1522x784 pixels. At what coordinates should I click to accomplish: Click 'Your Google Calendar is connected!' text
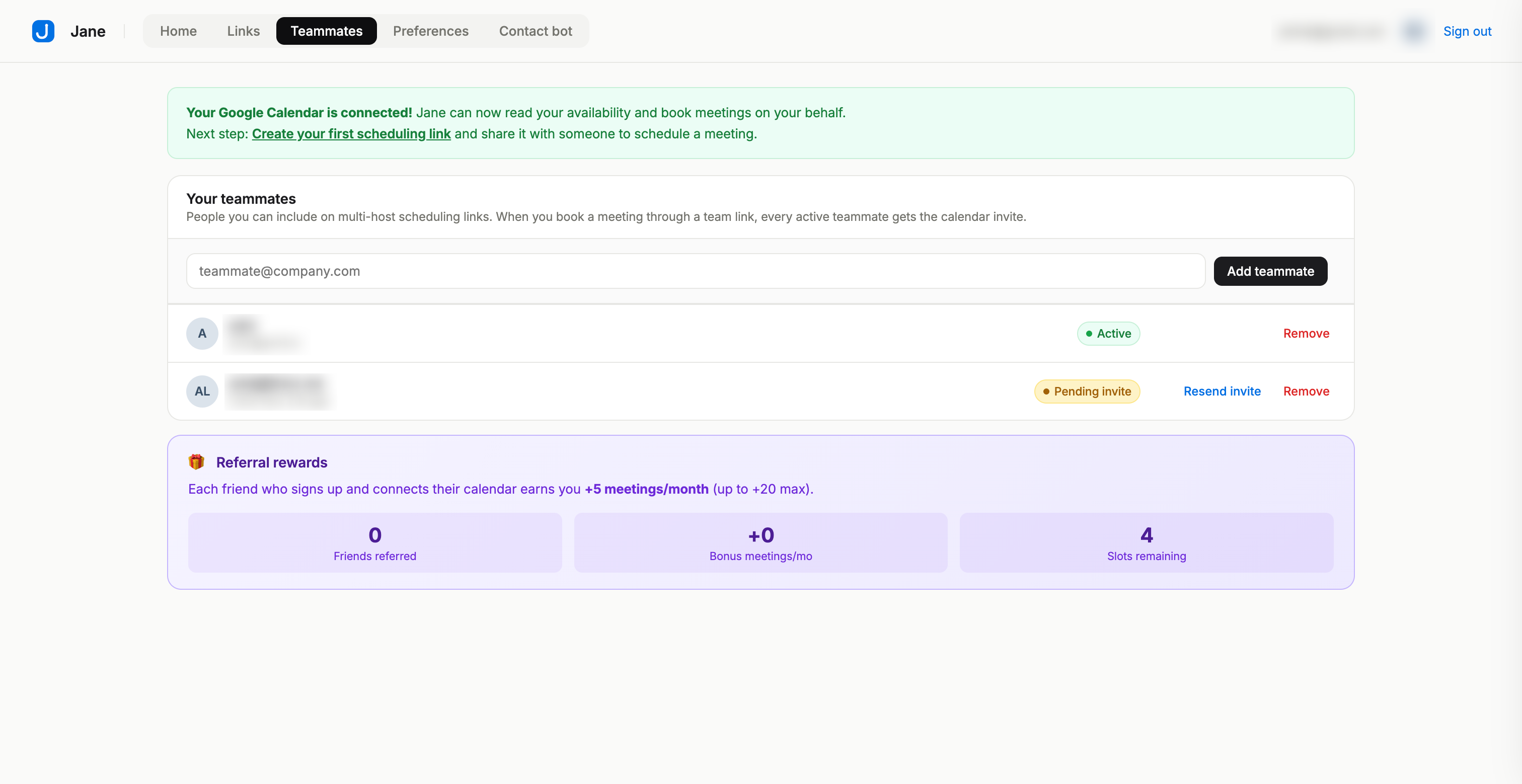[299, 112]
